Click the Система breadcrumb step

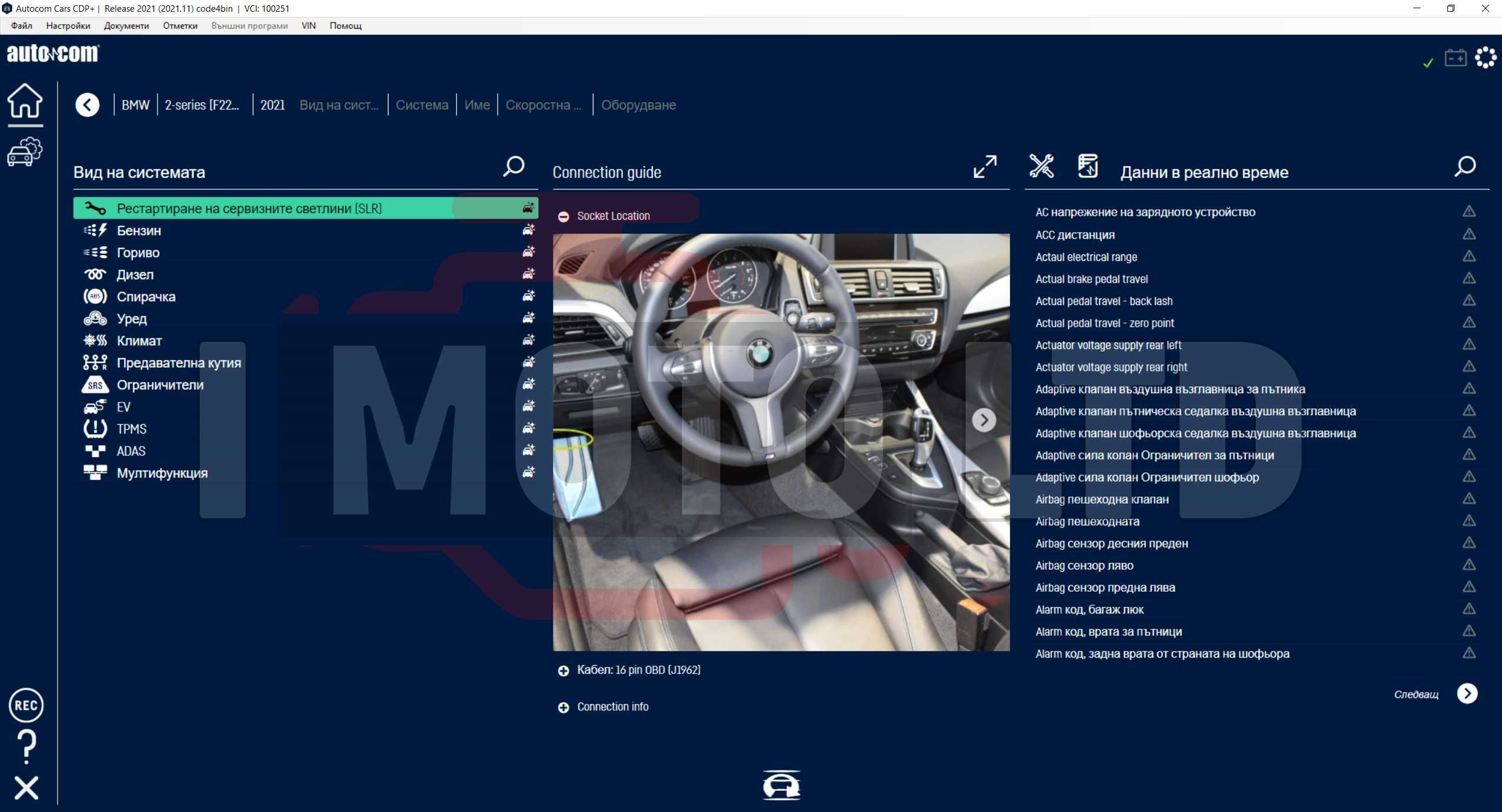pyautogui.click(x=422, y=105)
